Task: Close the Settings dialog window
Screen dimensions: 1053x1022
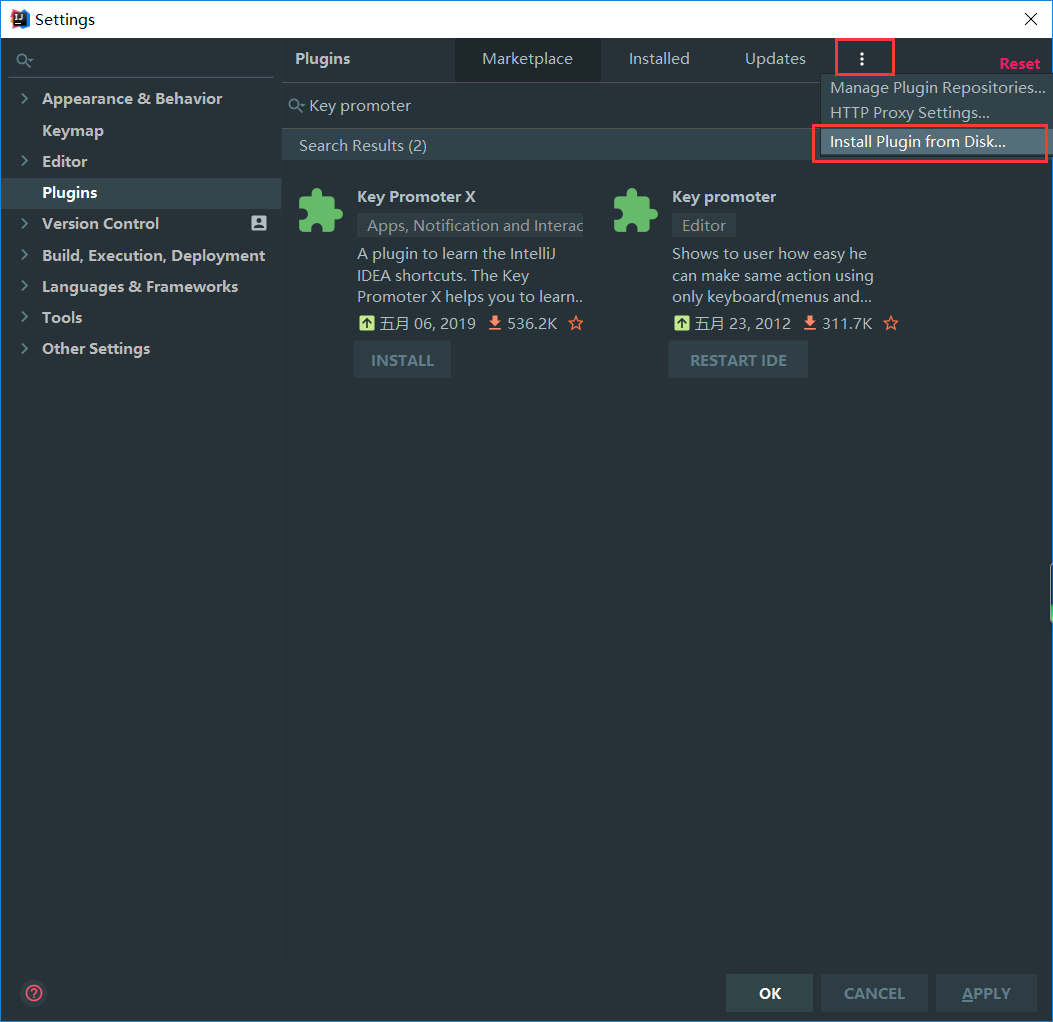Action: point(1031,19)
